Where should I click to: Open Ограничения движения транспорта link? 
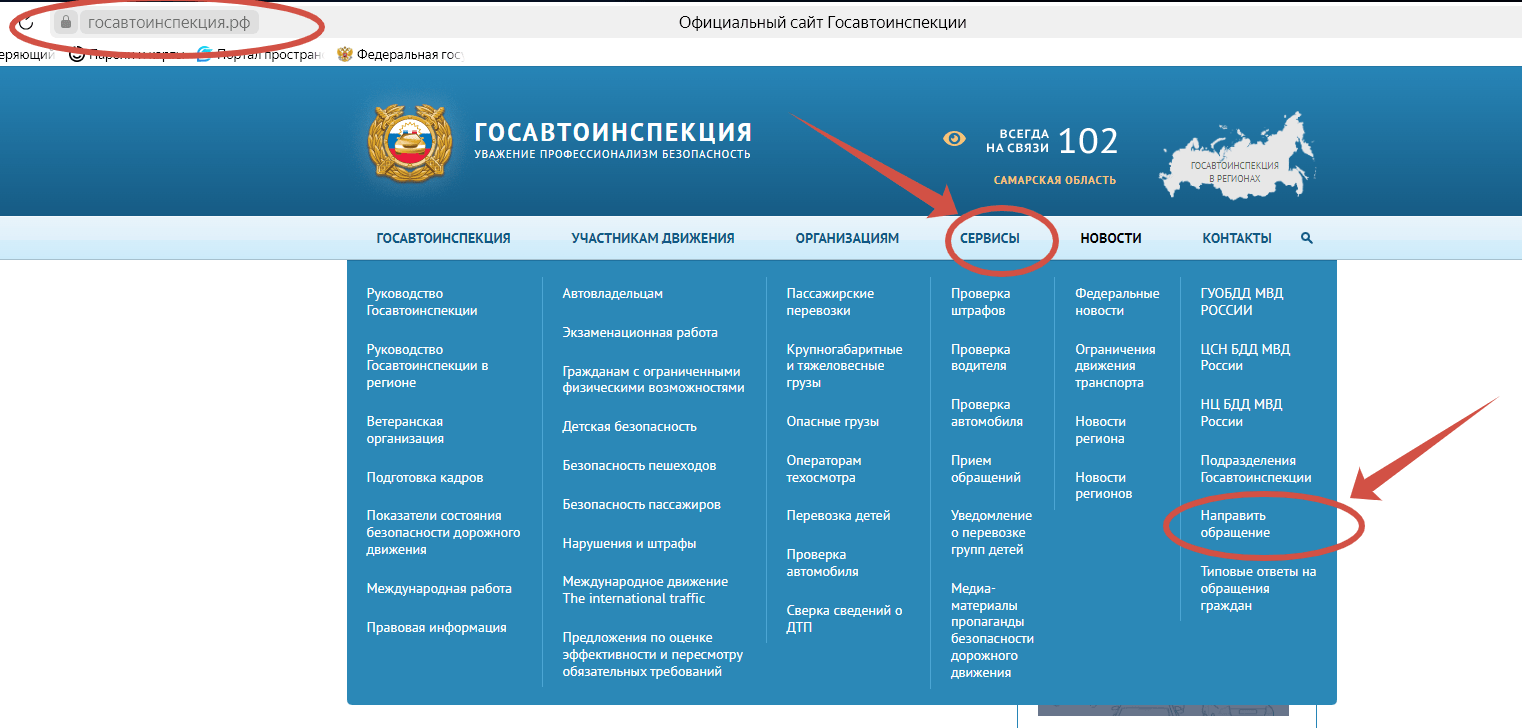point(1115,366)
